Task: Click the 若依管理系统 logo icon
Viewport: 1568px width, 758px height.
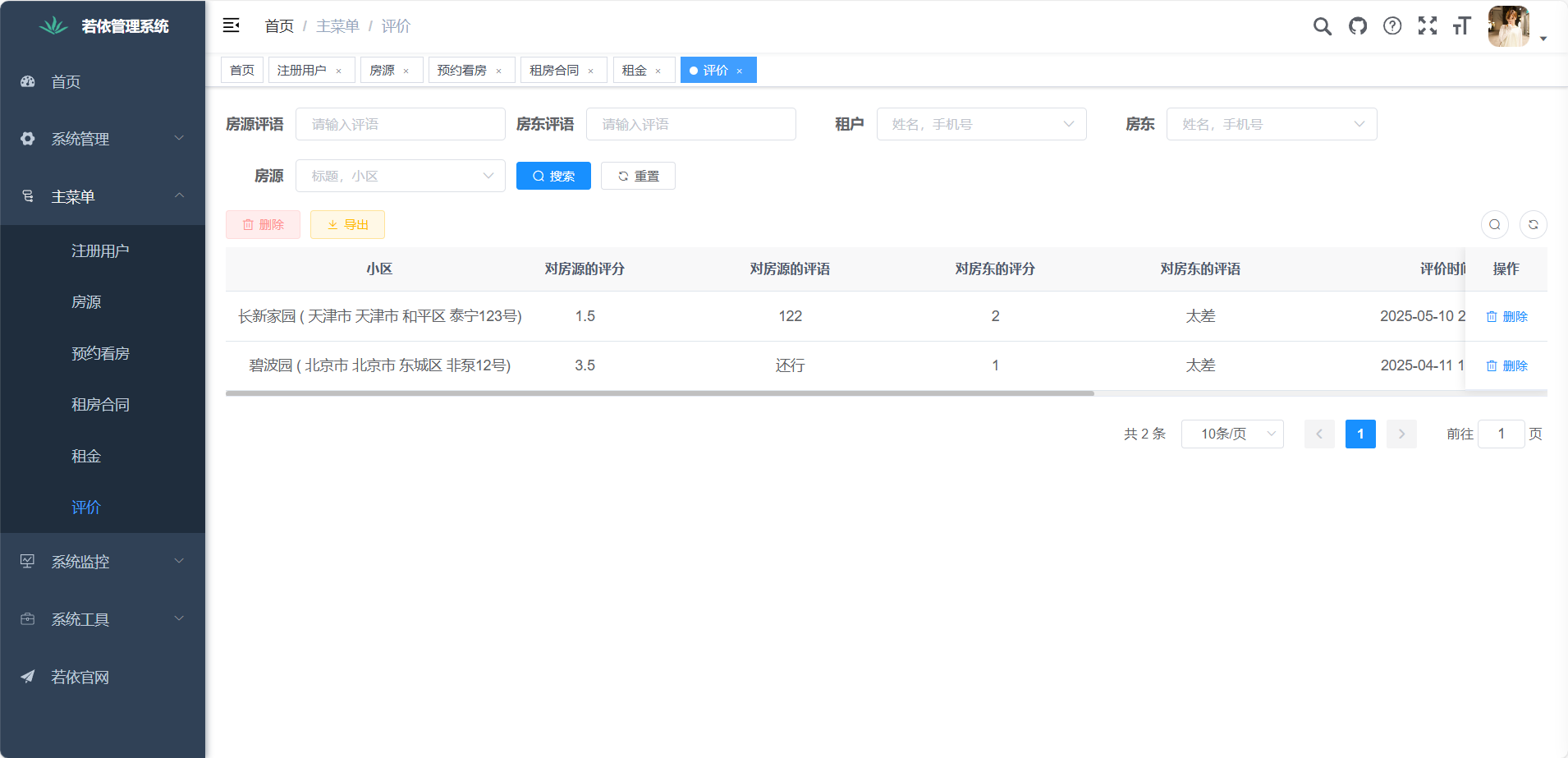Action: (54, 26)
